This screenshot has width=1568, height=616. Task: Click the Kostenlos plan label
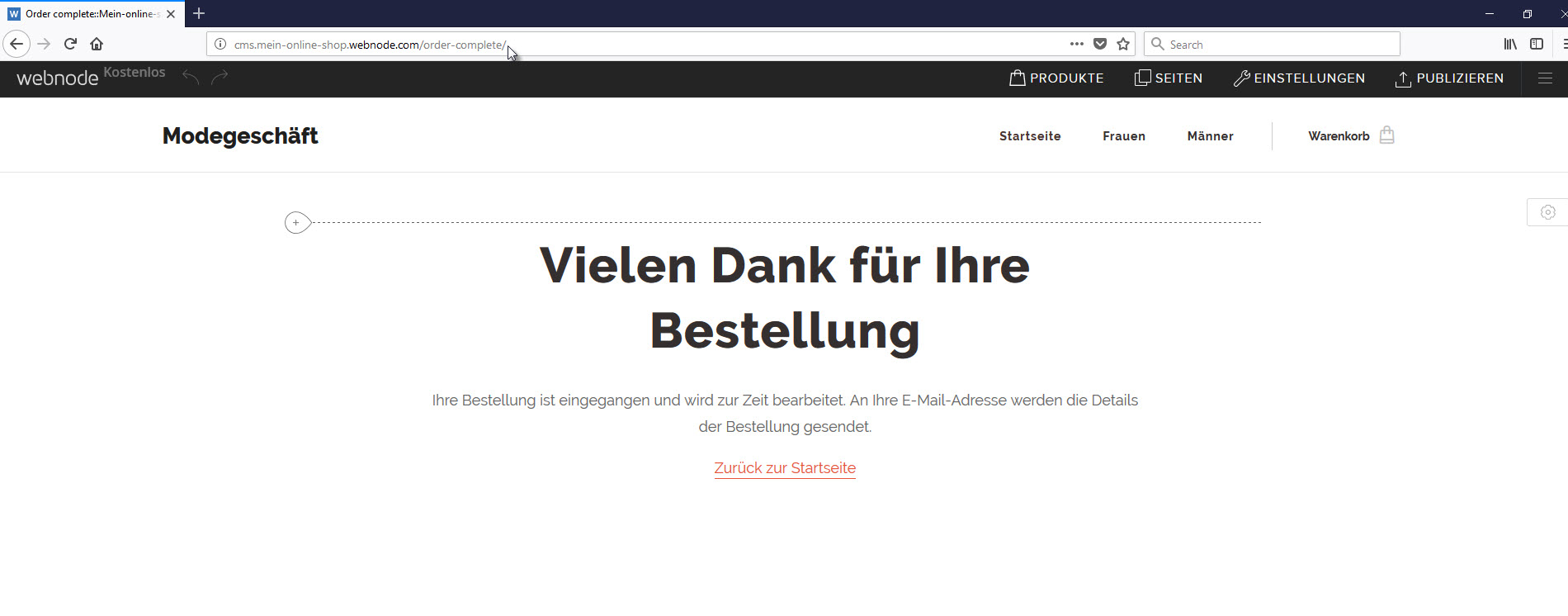click(135, 73)
